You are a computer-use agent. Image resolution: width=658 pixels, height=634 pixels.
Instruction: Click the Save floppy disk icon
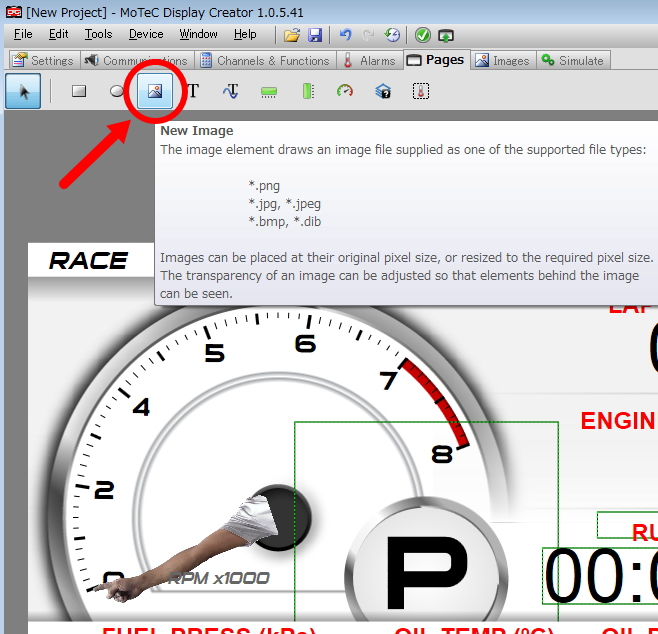(x=315, y=35)
